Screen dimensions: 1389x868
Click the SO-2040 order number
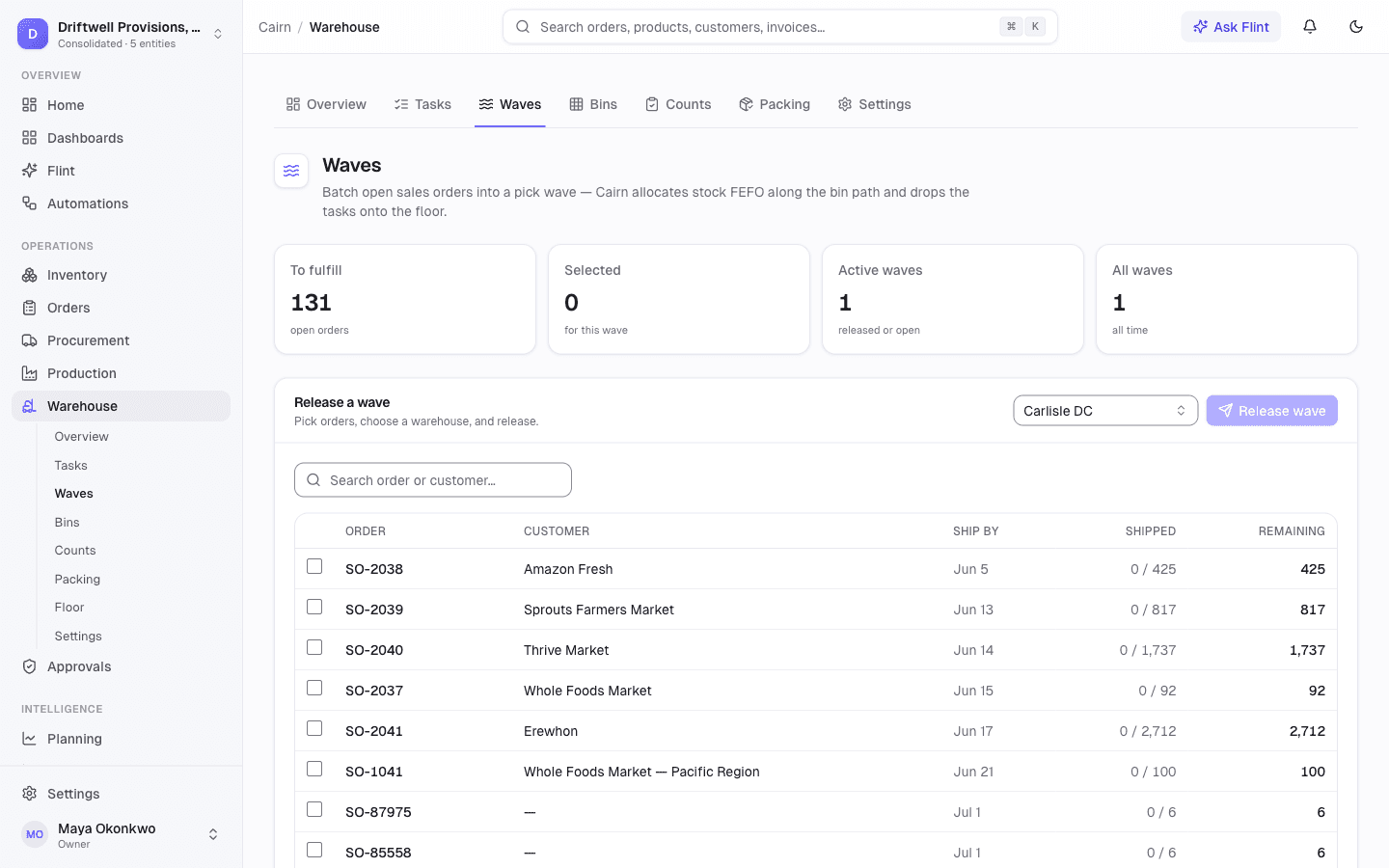click(x=374, y=650)
